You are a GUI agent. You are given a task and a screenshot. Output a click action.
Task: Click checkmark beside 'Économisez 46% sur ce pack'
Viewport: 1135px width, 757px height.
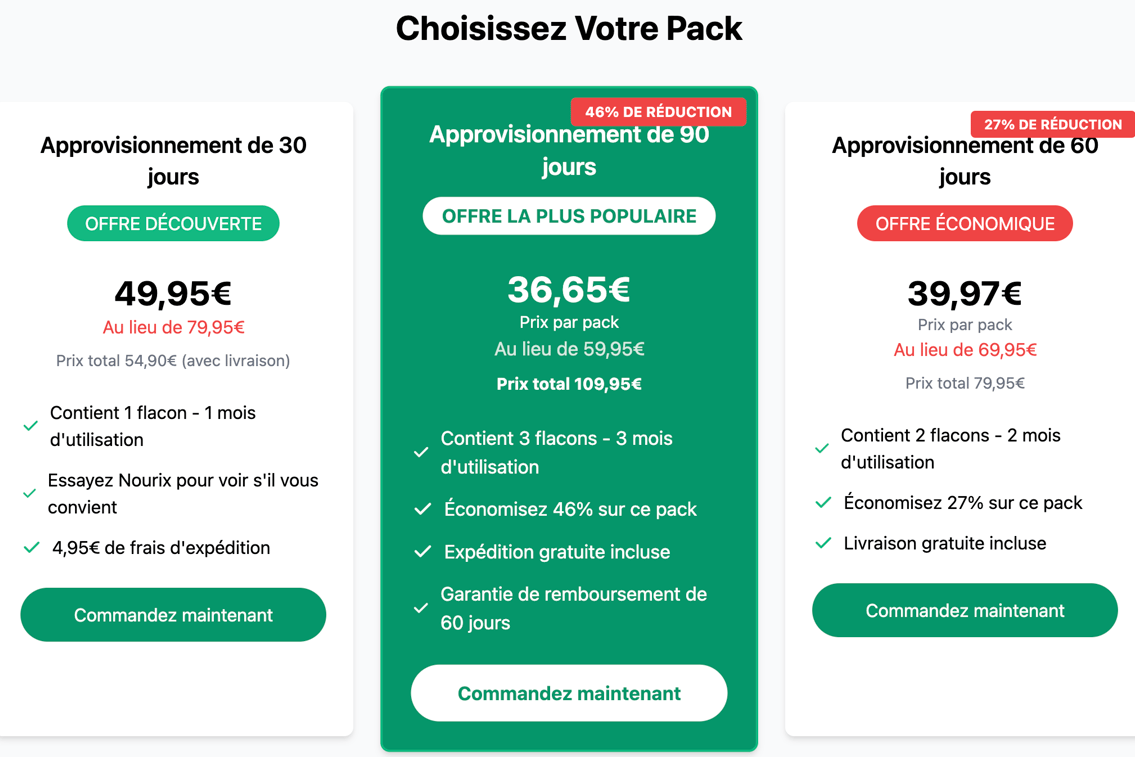(x=423, y=509)
